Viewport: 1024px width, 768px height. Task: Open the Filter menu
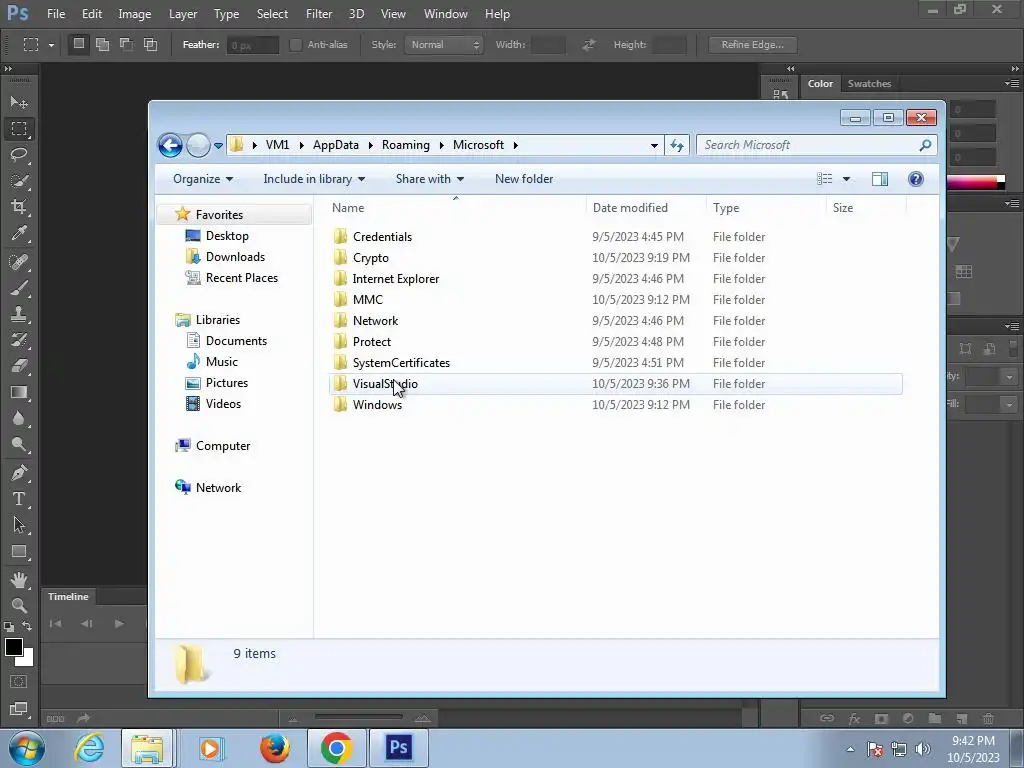point(319,14)
